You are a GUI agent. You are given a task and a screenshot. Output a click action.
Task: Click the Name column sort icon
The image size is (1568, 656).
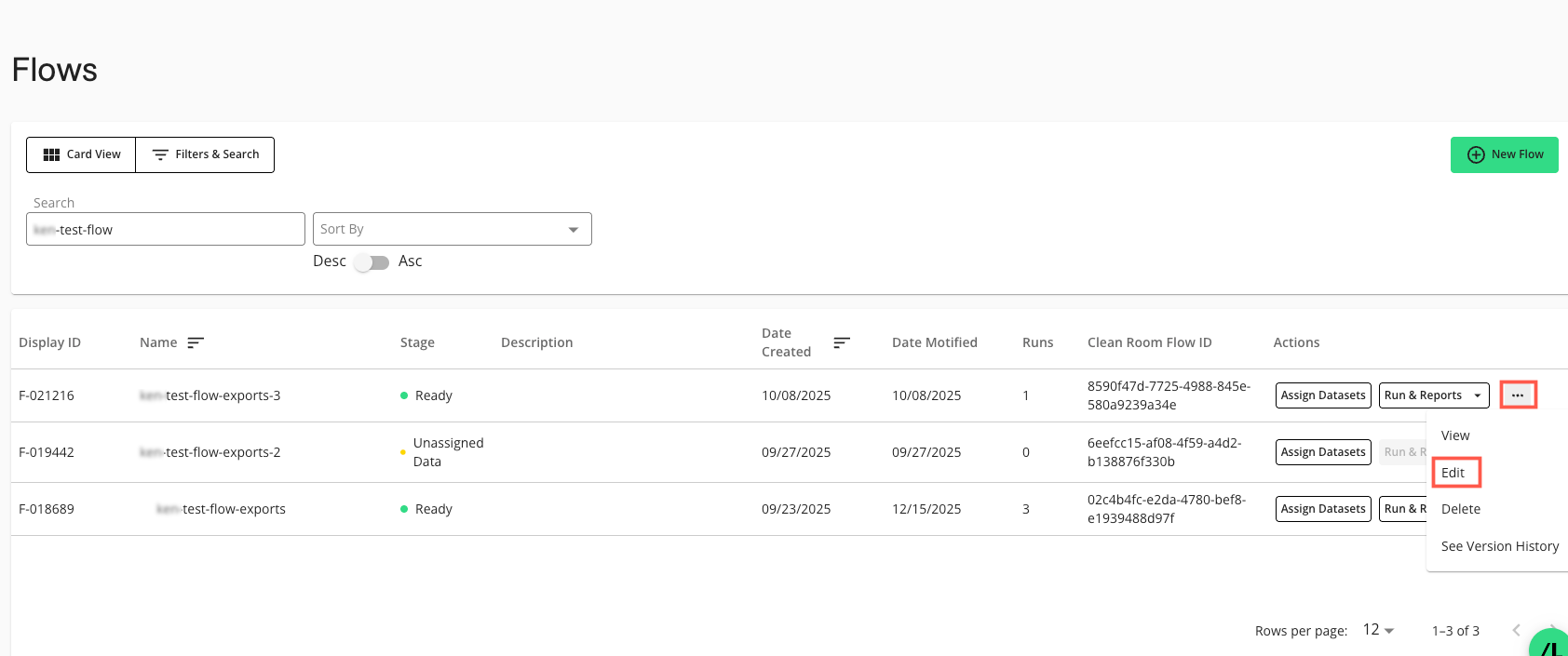[x=196, y=342]
